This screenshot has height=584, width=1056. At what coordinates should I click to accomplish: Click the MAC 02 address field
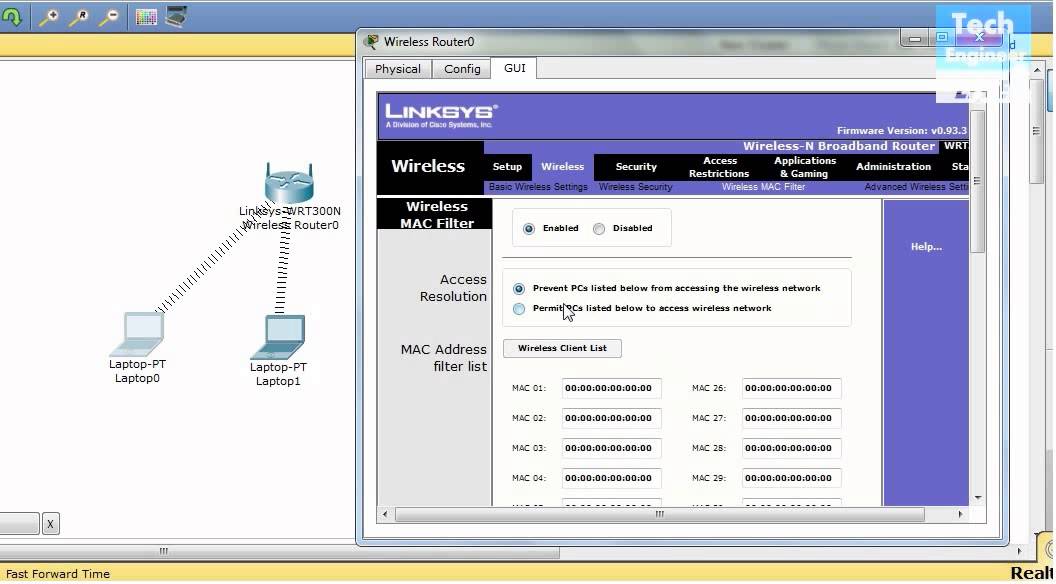pyautogui.click(x=612, y=418)
